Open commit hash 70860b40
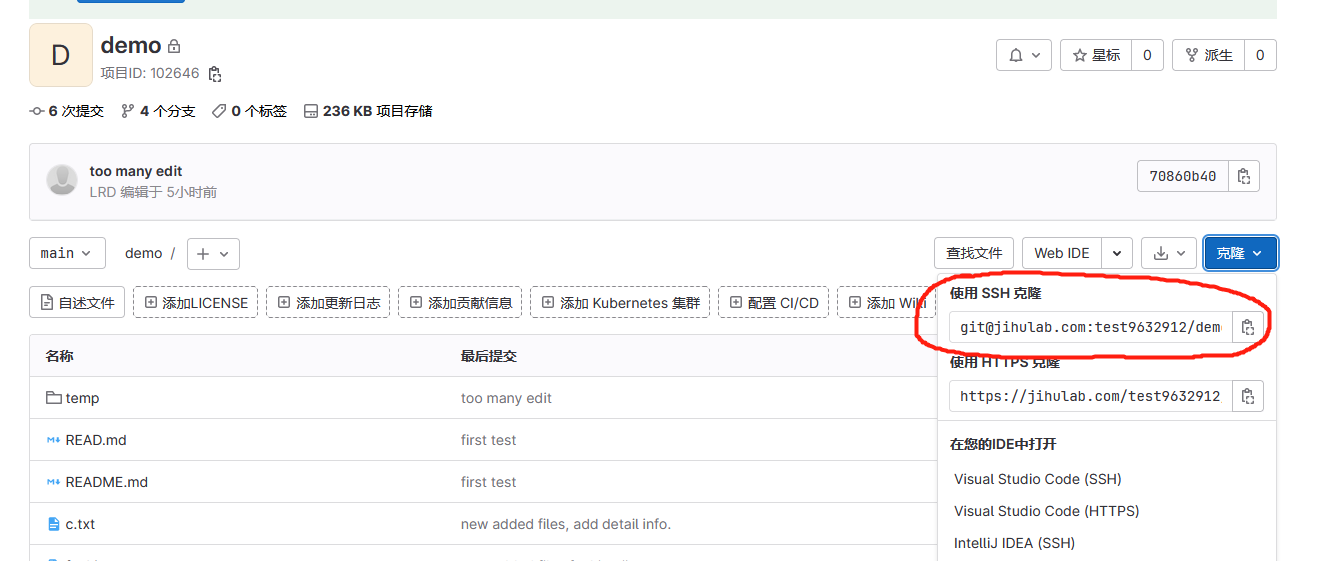 pyautogui.click(x=1182, y=176)
